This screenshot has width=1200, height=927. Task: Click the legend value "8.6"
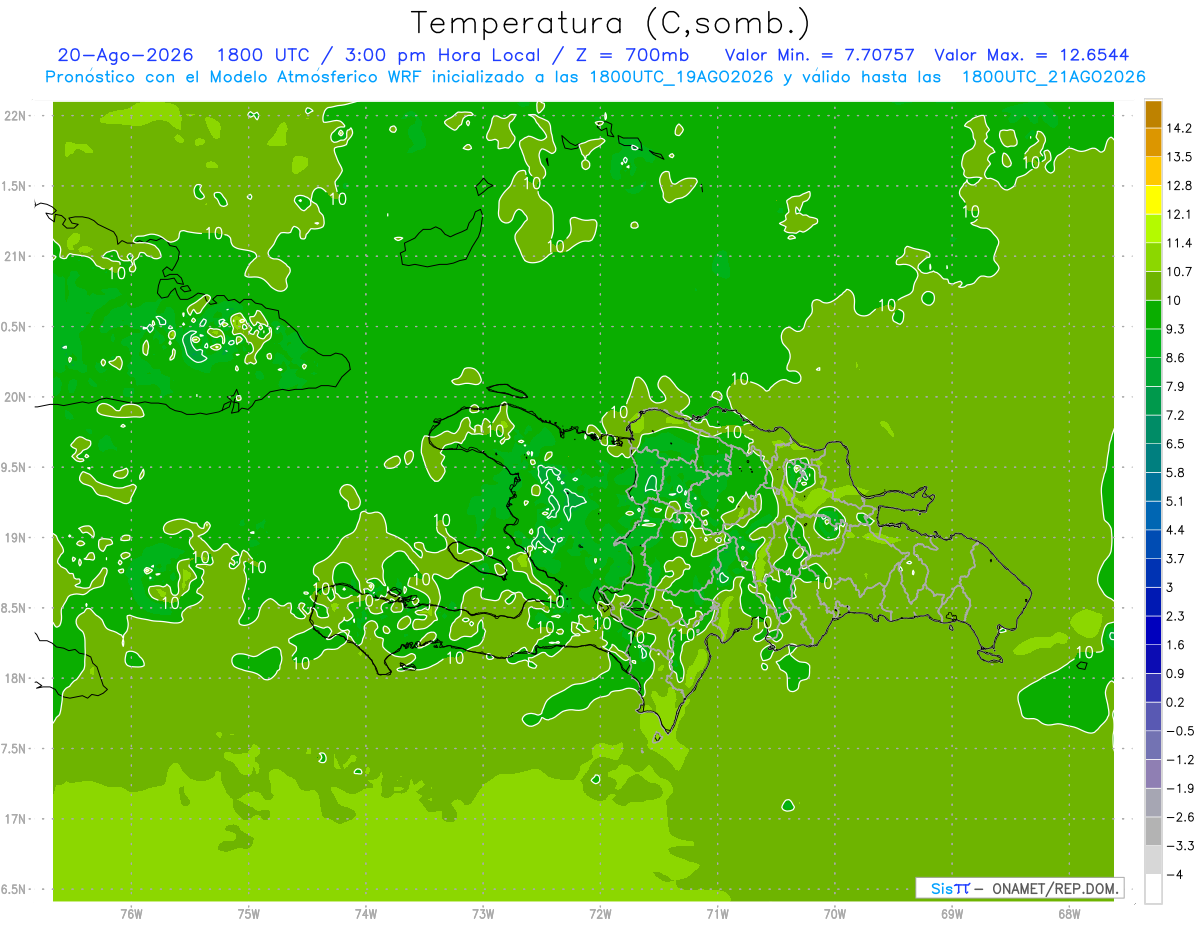1177,358
